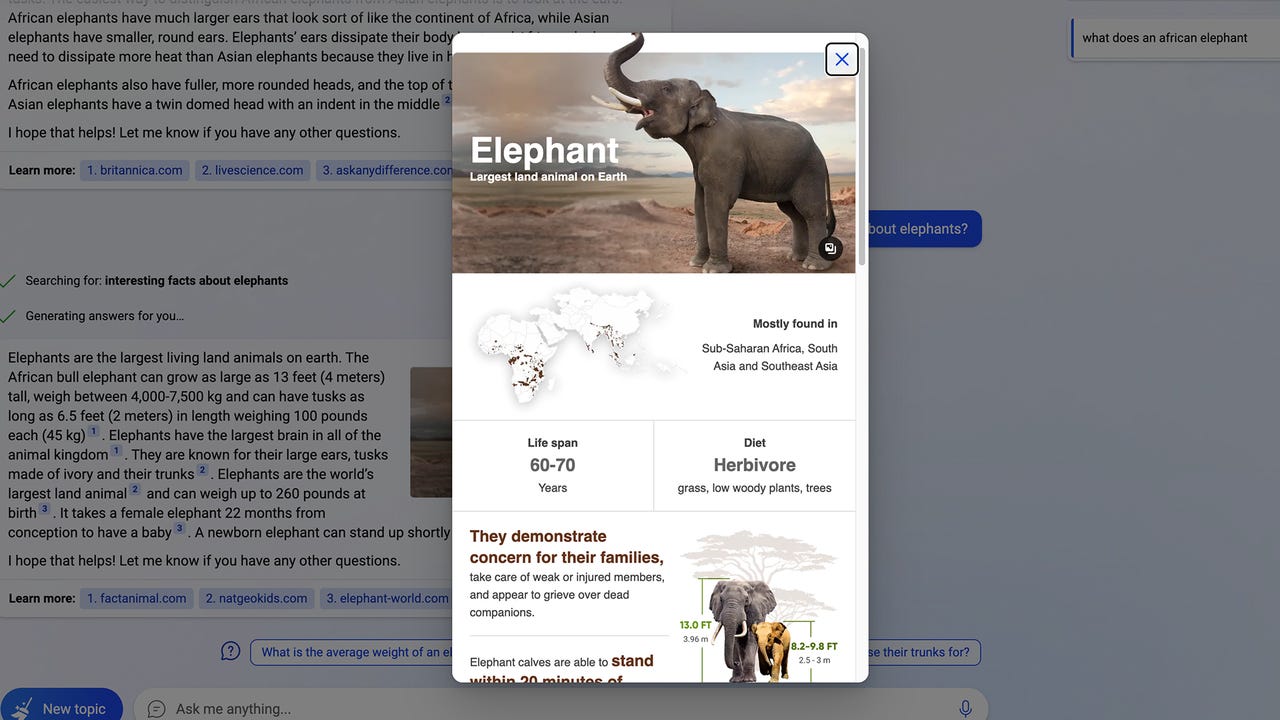
Task: Open the elephant-world.com source link
Action: [386, 598]
